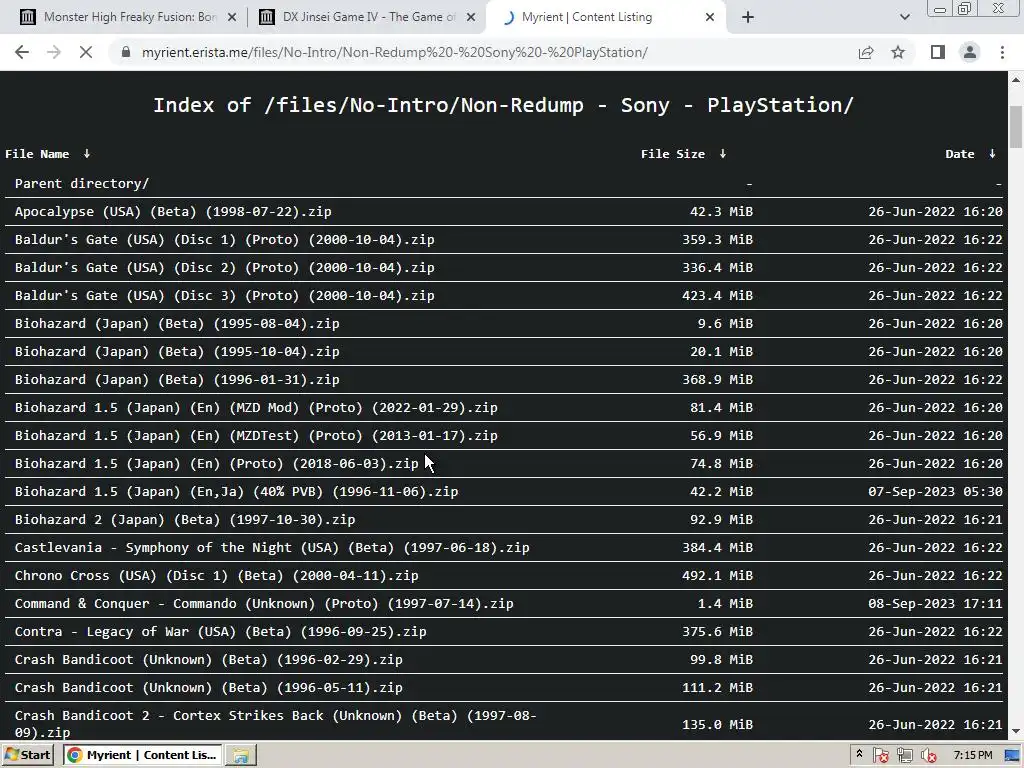Sort by File Size arrow
Viewport: 1024px width, 768px height.
tap(722, 153)
